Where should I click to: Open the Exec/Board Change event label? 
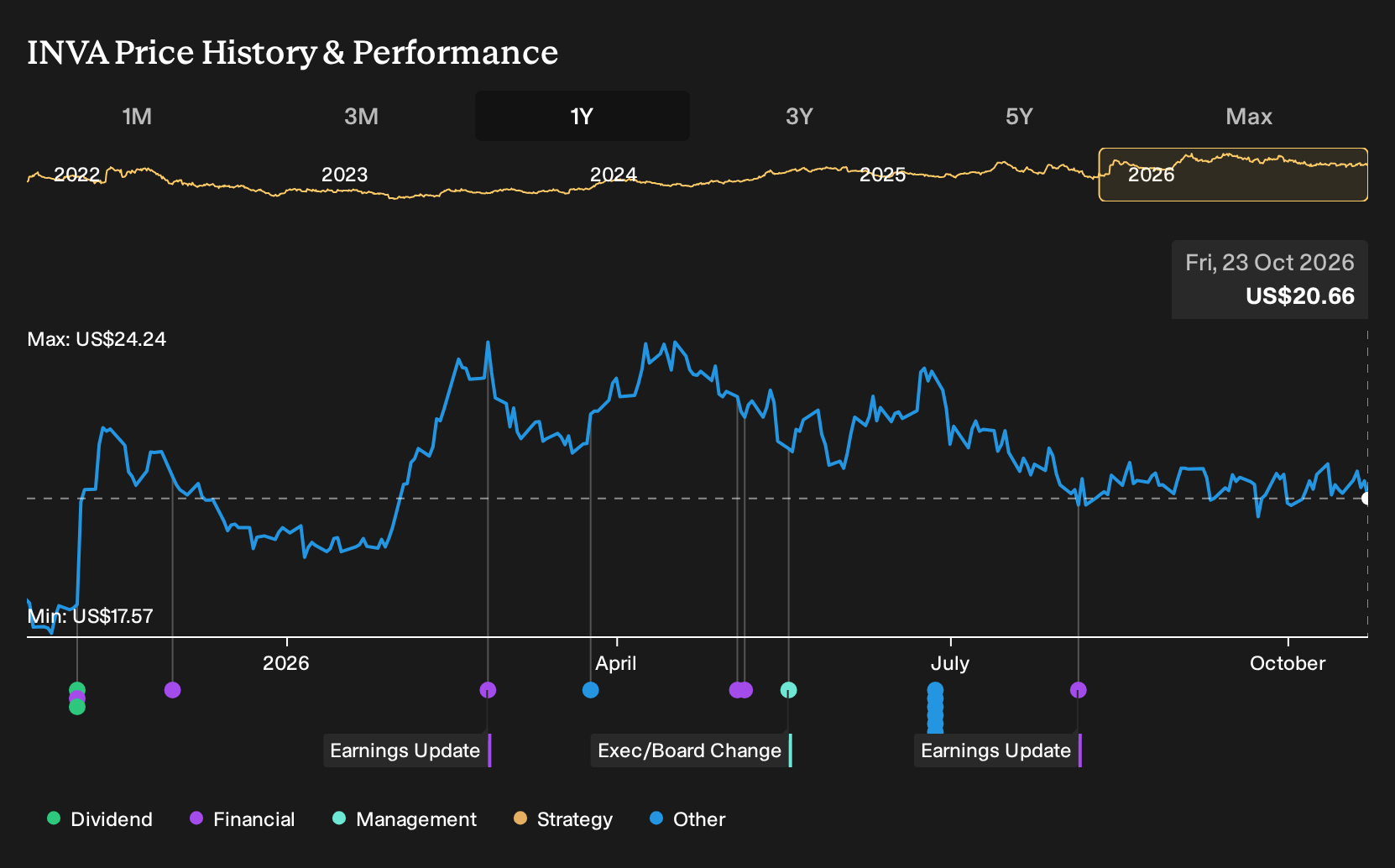pyautogui.click(x=692, y=750)
